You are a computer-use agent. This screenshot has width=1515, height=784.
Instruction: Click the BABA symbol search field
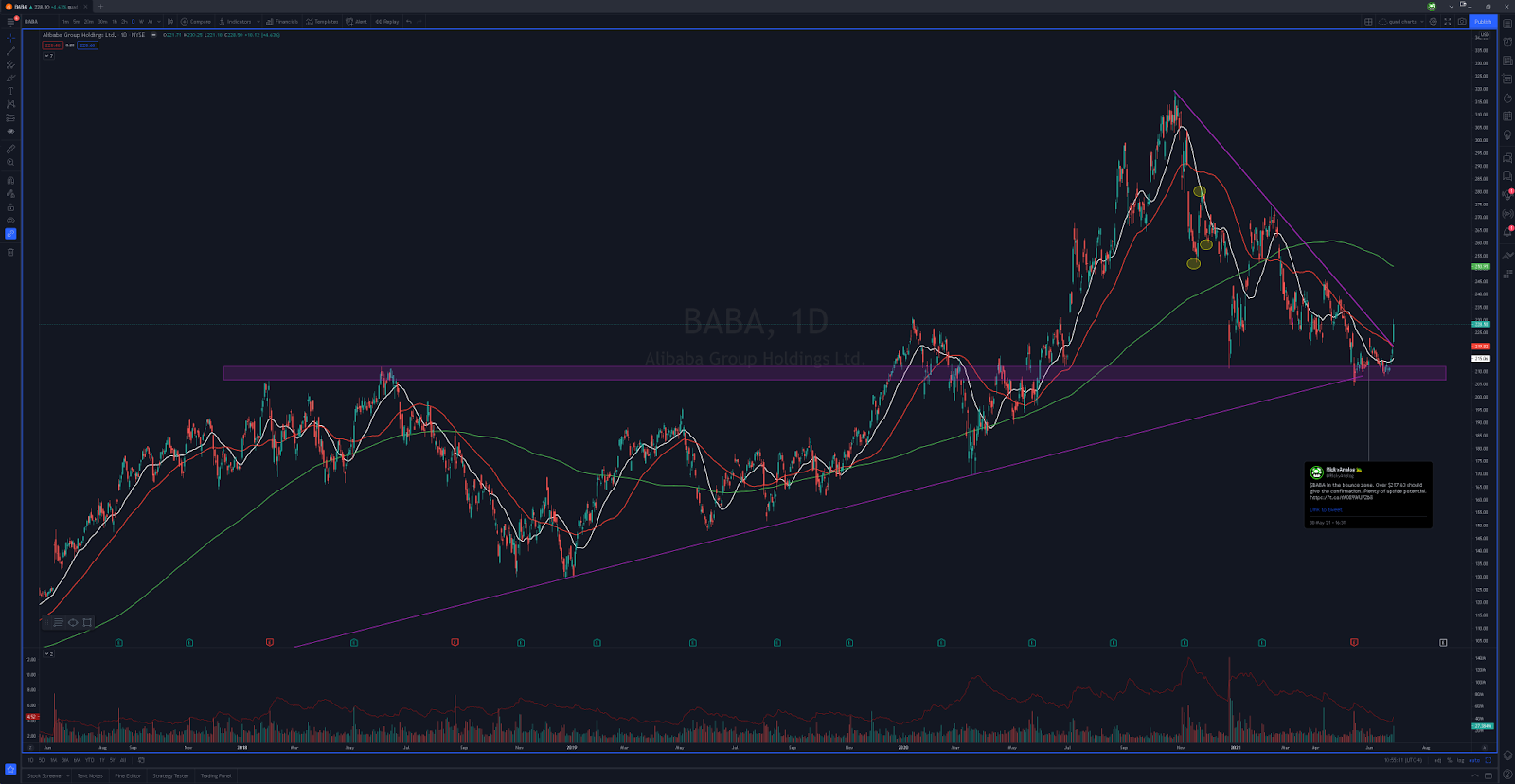click(40, 22)
